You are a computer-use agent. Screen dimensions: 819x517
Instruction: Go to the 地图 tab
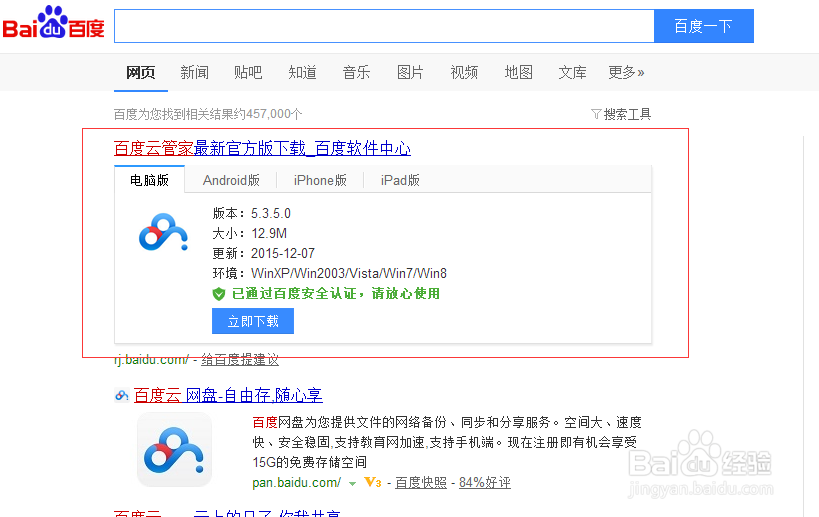point(518,72)
